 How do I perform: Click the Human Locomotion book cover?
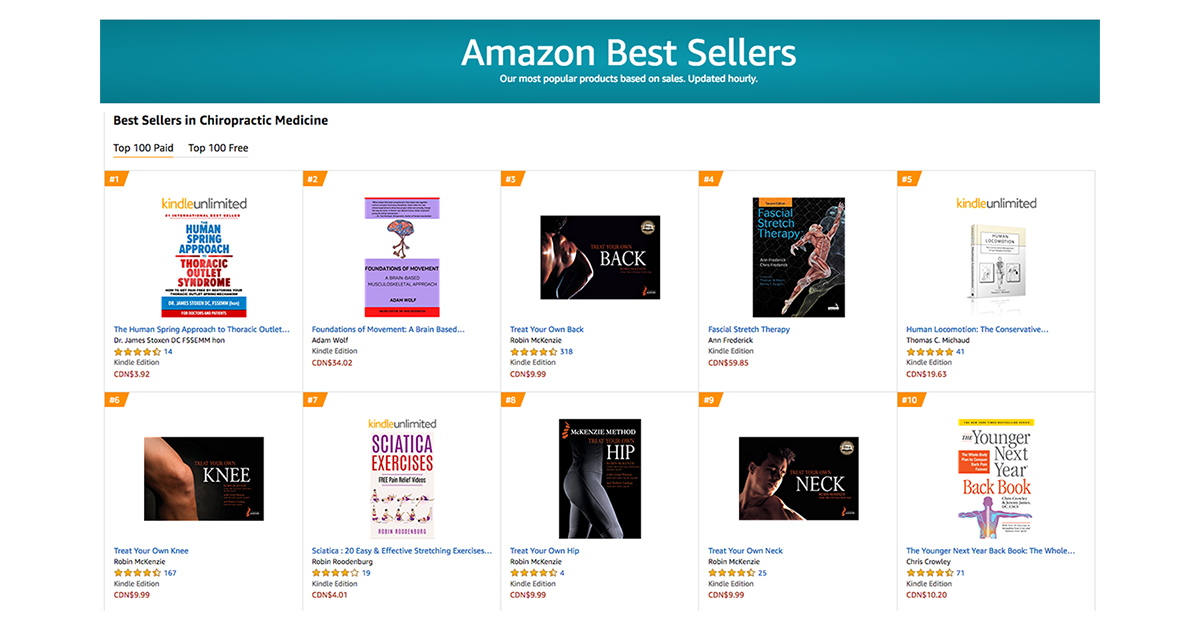pyautogui.click(x=996, y=263)
